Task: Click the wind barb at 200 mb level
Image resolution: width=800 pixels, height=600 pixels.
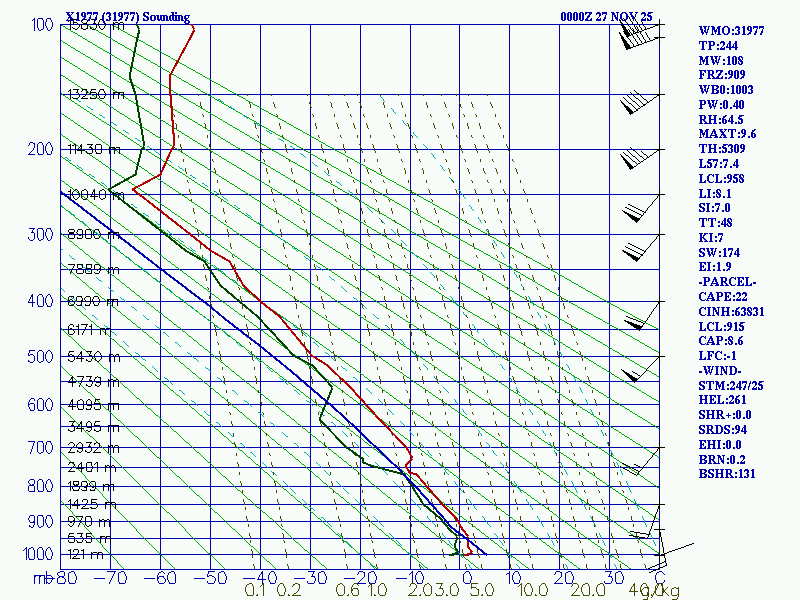Action: click(x=640, y=159)
